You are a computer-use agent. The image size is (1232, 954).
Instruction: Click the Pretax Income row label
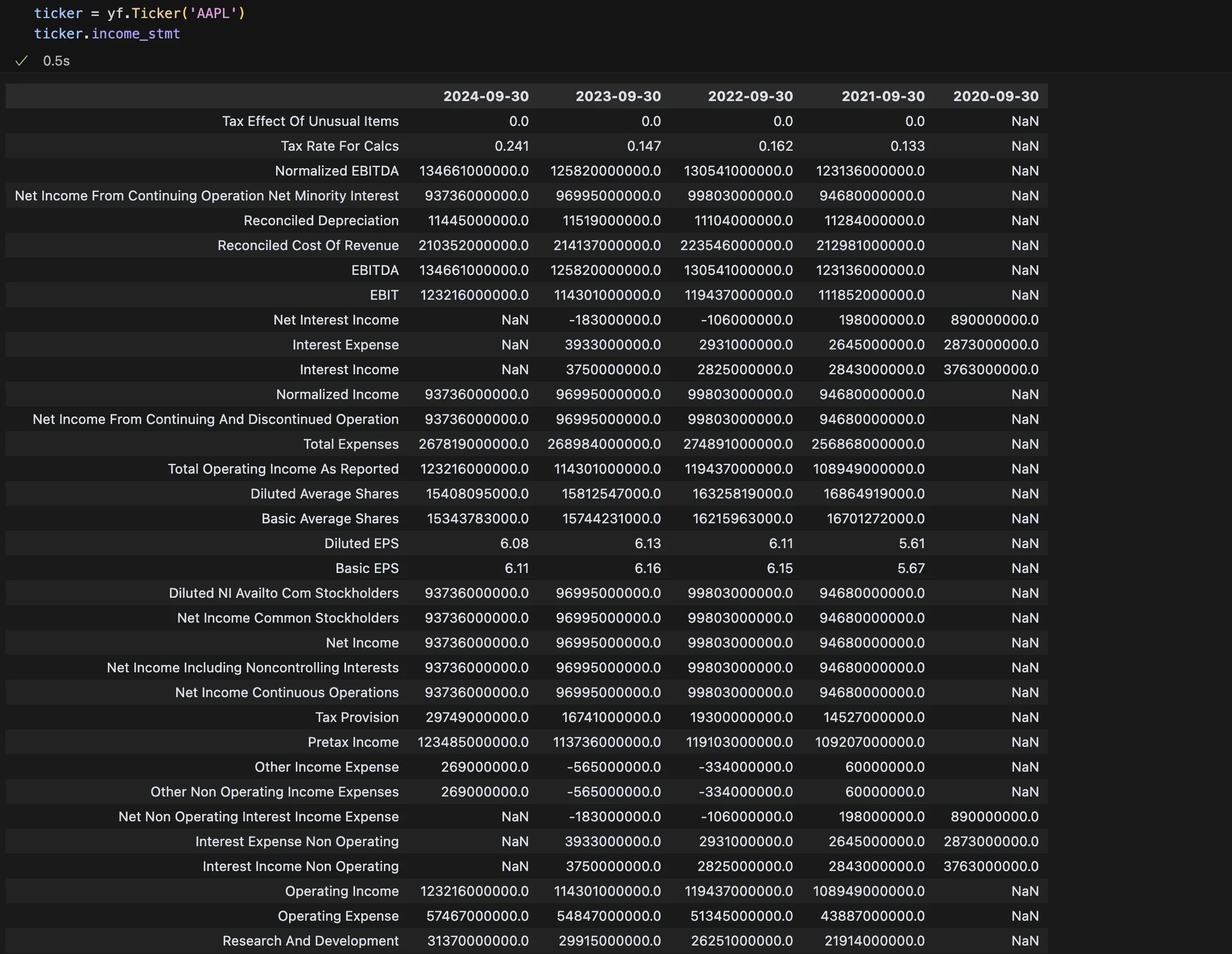(353, 742)
